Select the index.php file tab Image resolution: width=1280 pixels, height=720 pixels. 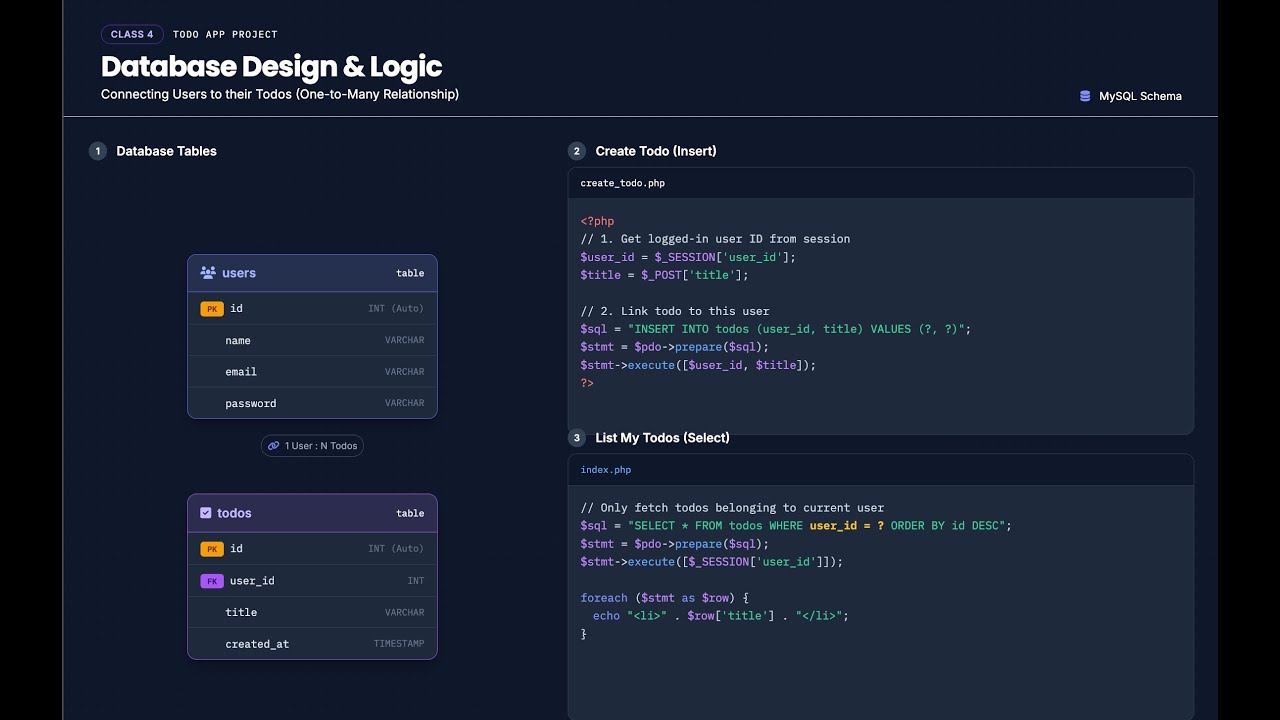tap(606, 470)
